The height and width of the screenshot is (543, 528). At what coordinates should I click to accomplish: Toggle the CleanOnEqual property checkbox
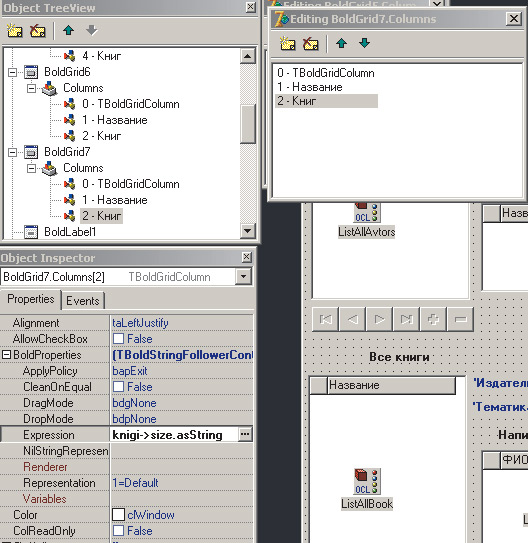[118, 387]
